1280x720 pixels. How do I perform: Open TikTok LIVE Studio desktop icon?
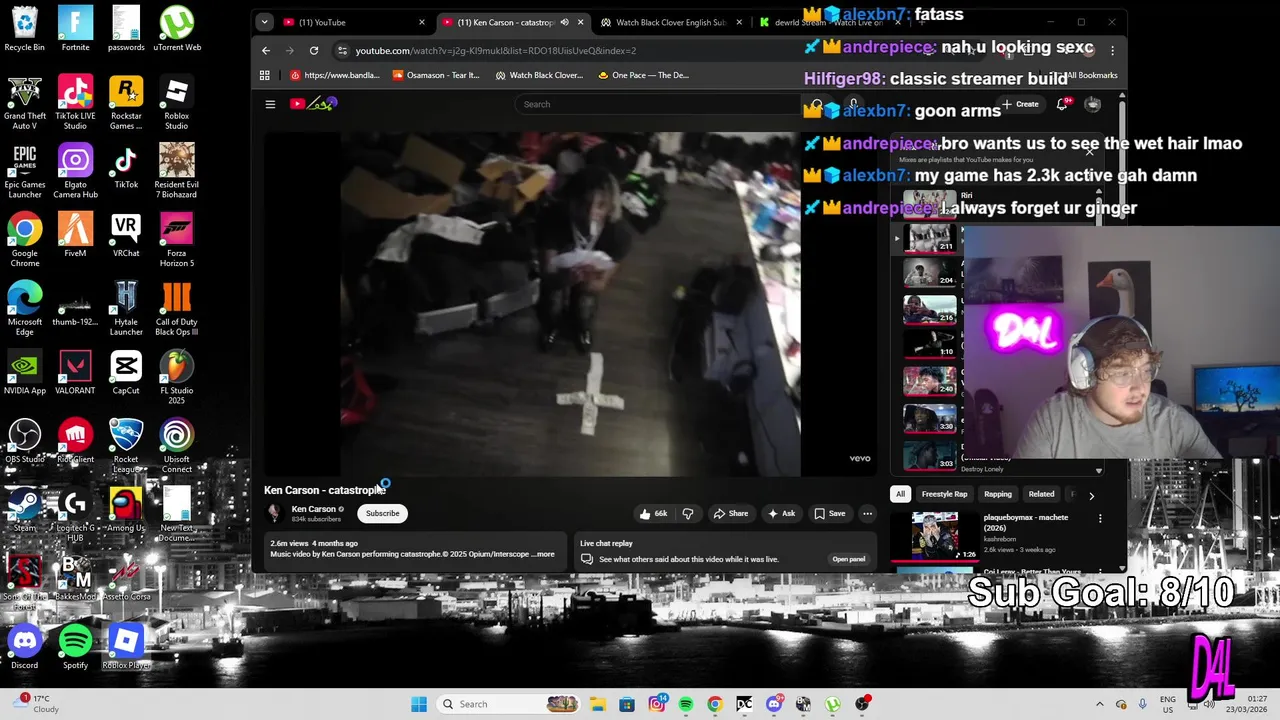75,103
